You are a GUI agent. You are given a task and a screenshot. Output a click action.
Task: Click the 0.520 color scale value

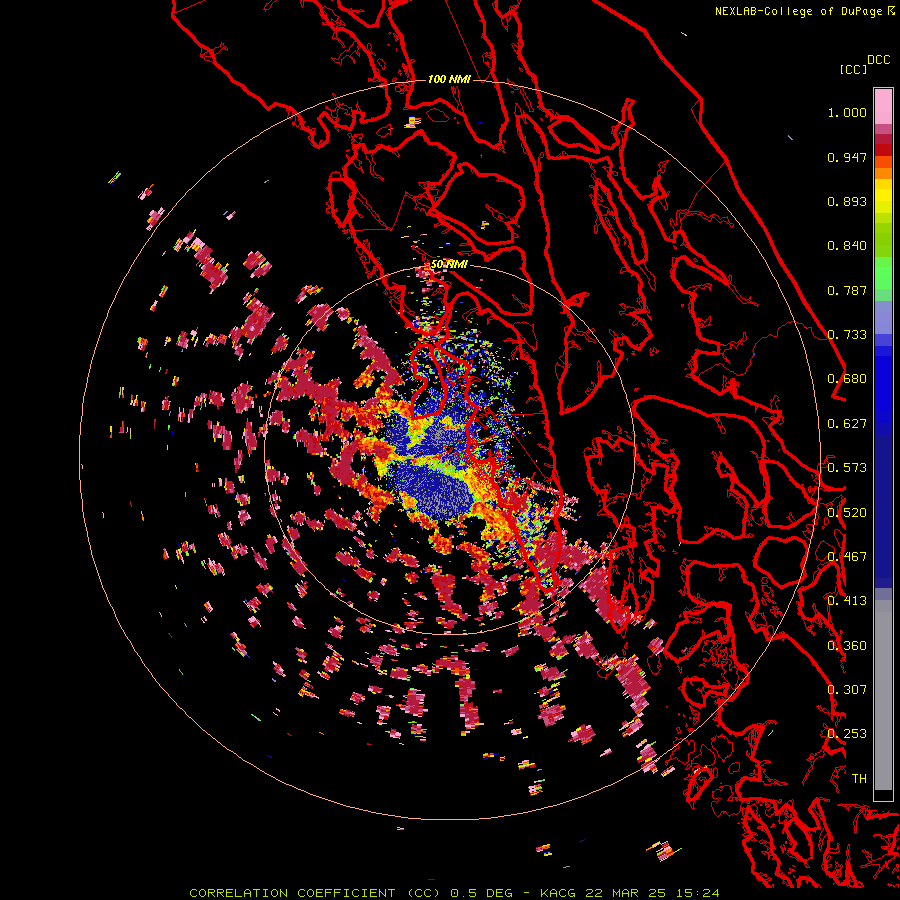point(847,513)
